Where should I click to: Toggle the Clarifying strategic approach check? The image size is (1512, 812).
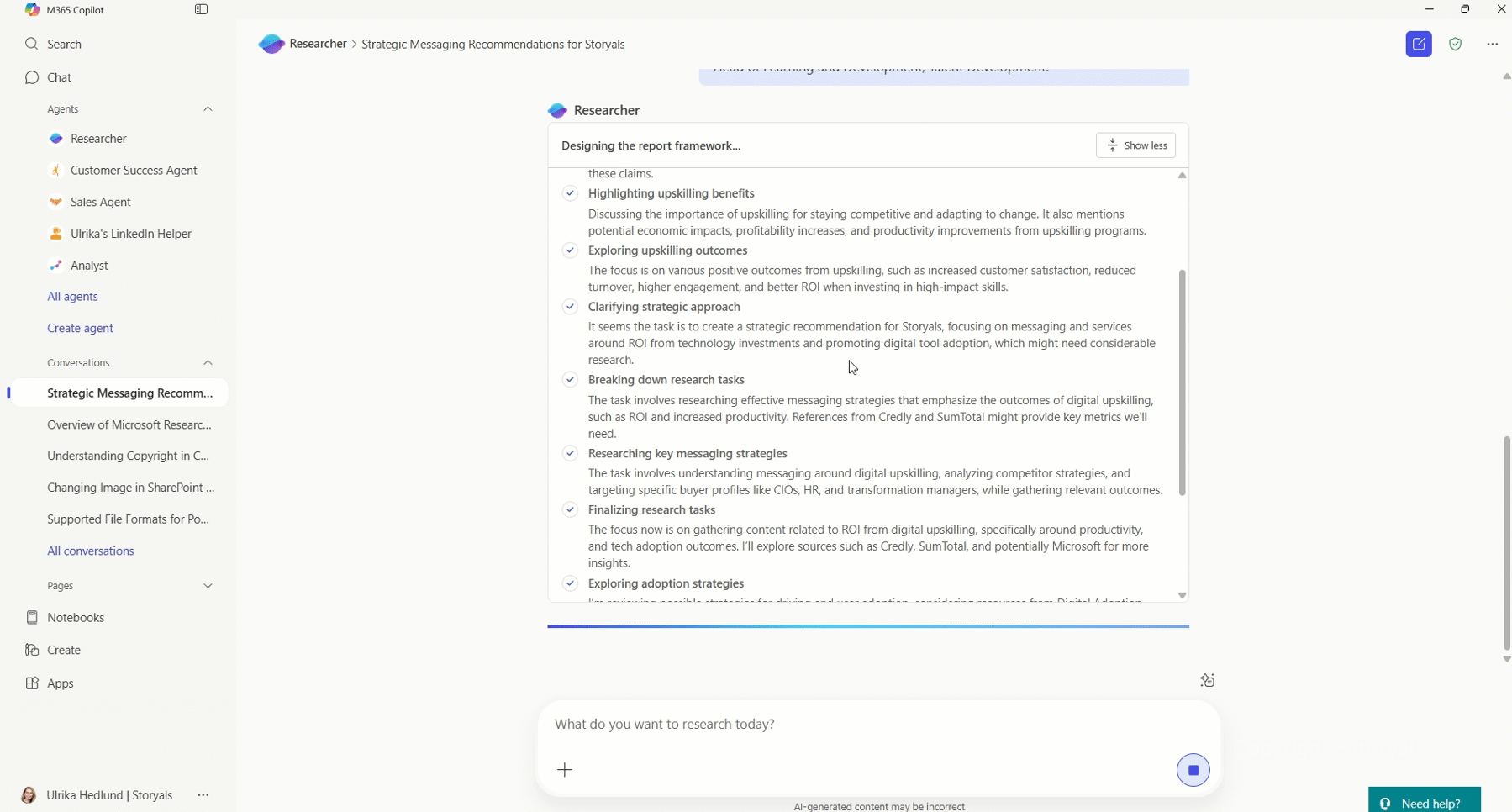(570, 307)
